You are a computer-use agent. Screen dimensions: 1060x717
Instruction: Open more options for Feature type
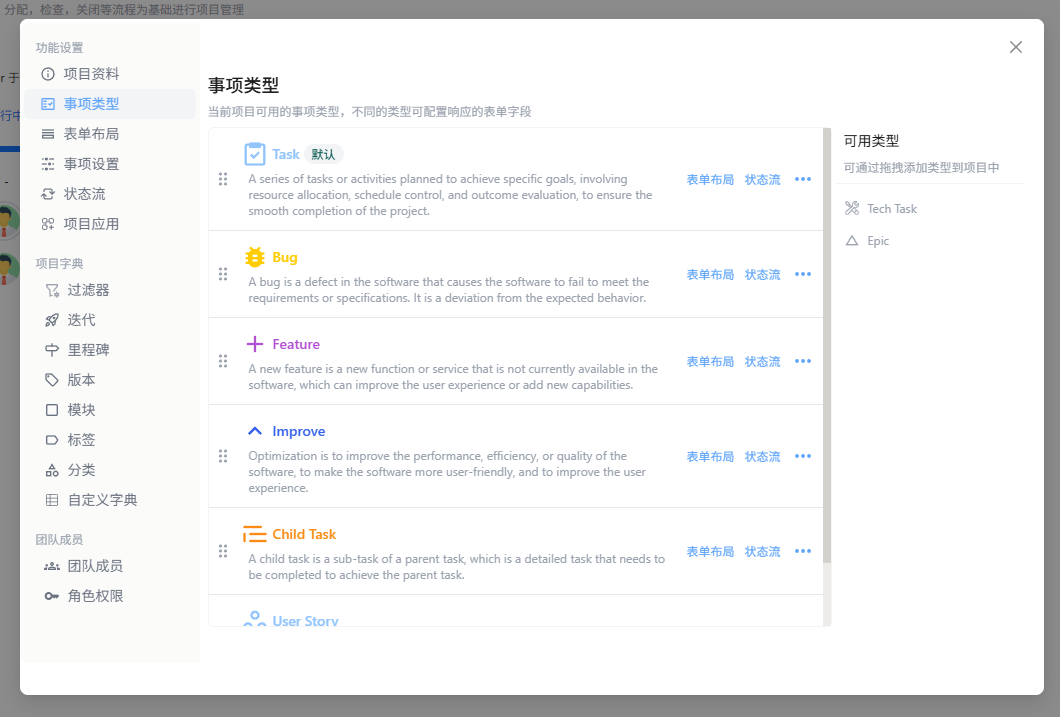coord(803,362)
